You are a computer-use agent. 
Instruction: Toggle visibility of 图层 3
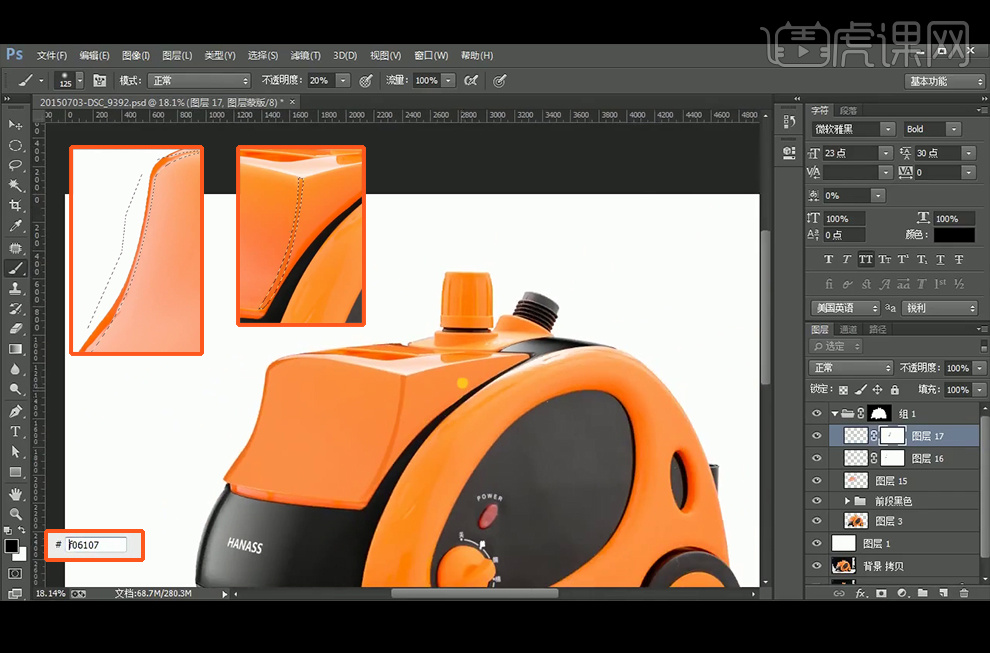tap(817, 521)
